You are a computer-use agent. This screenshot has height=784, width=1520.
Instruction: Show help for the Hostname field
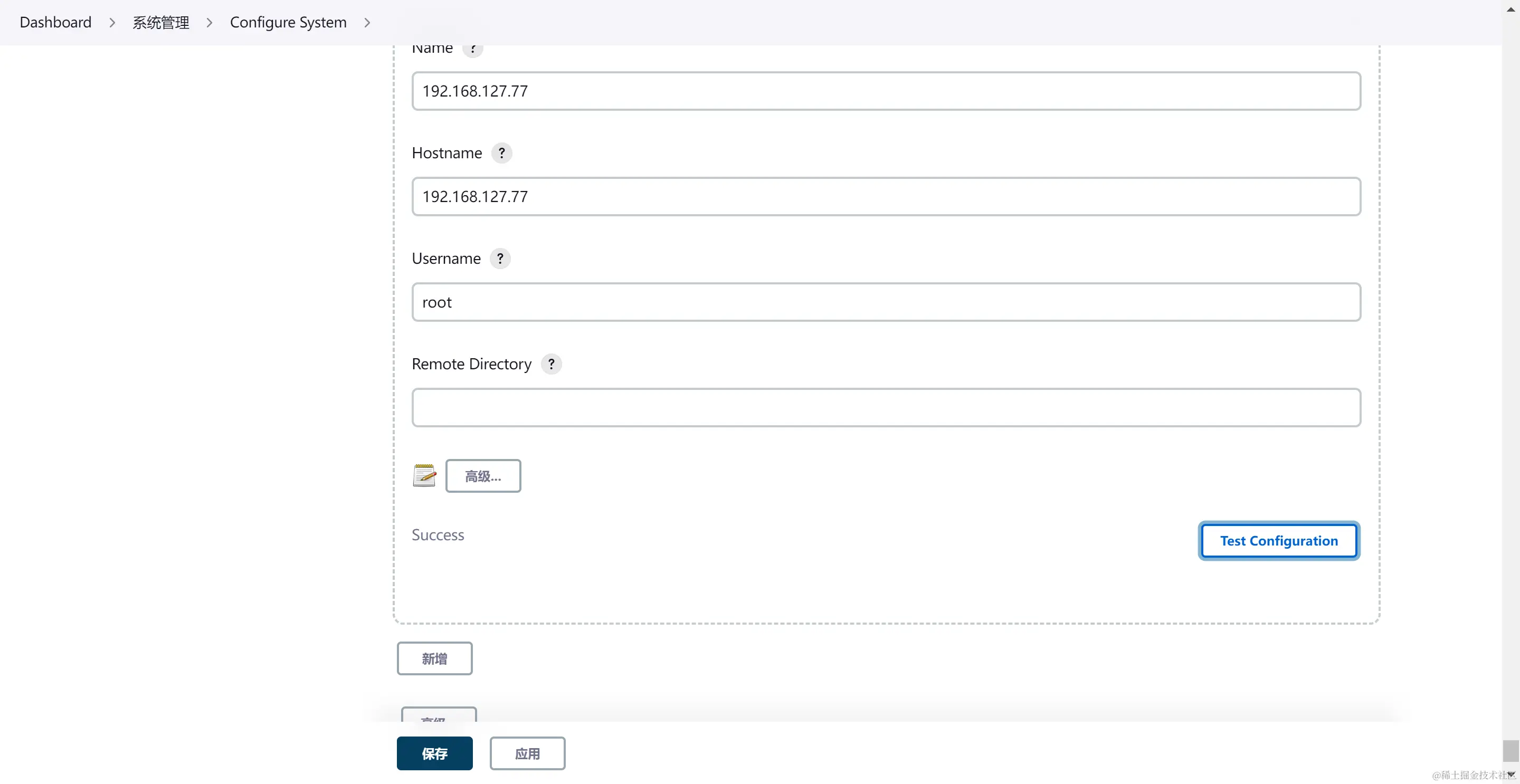coord(501,153)
